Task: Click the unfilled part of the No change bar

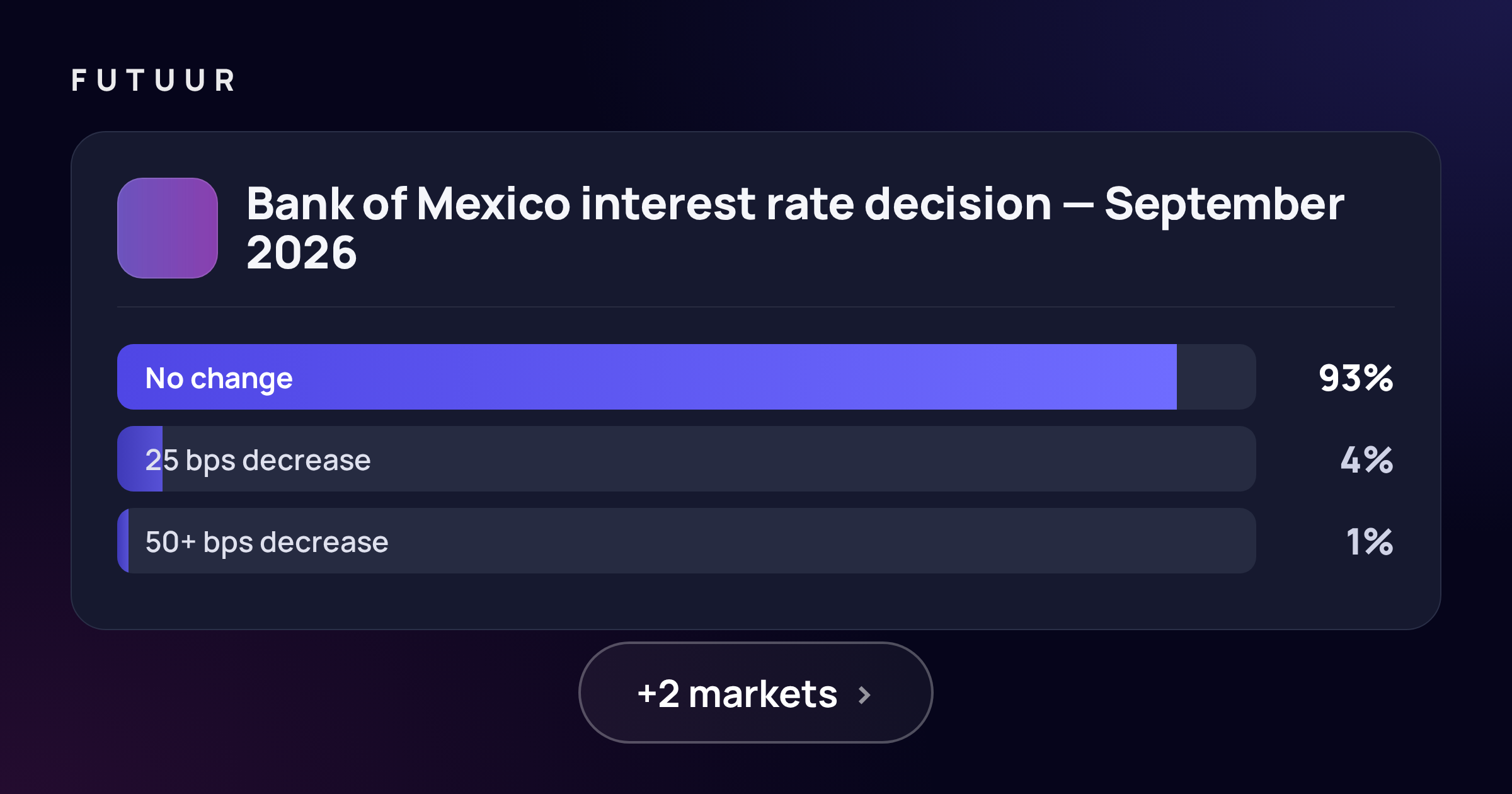Action: coord(1216,377)
